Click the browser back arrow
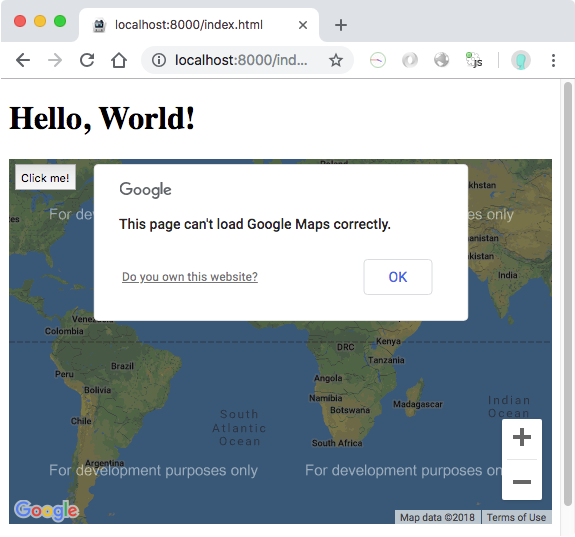 [23, 60]
